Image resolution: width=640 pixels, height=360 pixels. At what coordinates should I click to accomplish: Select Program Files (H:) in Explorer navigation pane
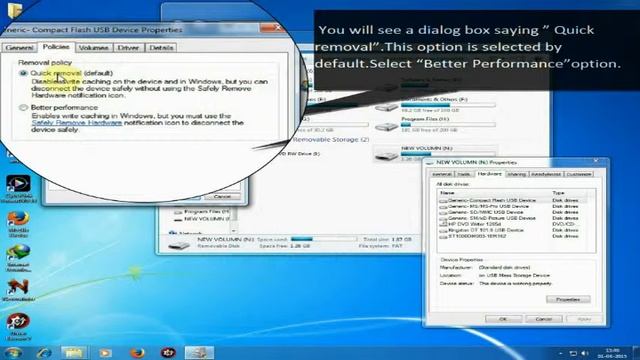pos(202,212)
